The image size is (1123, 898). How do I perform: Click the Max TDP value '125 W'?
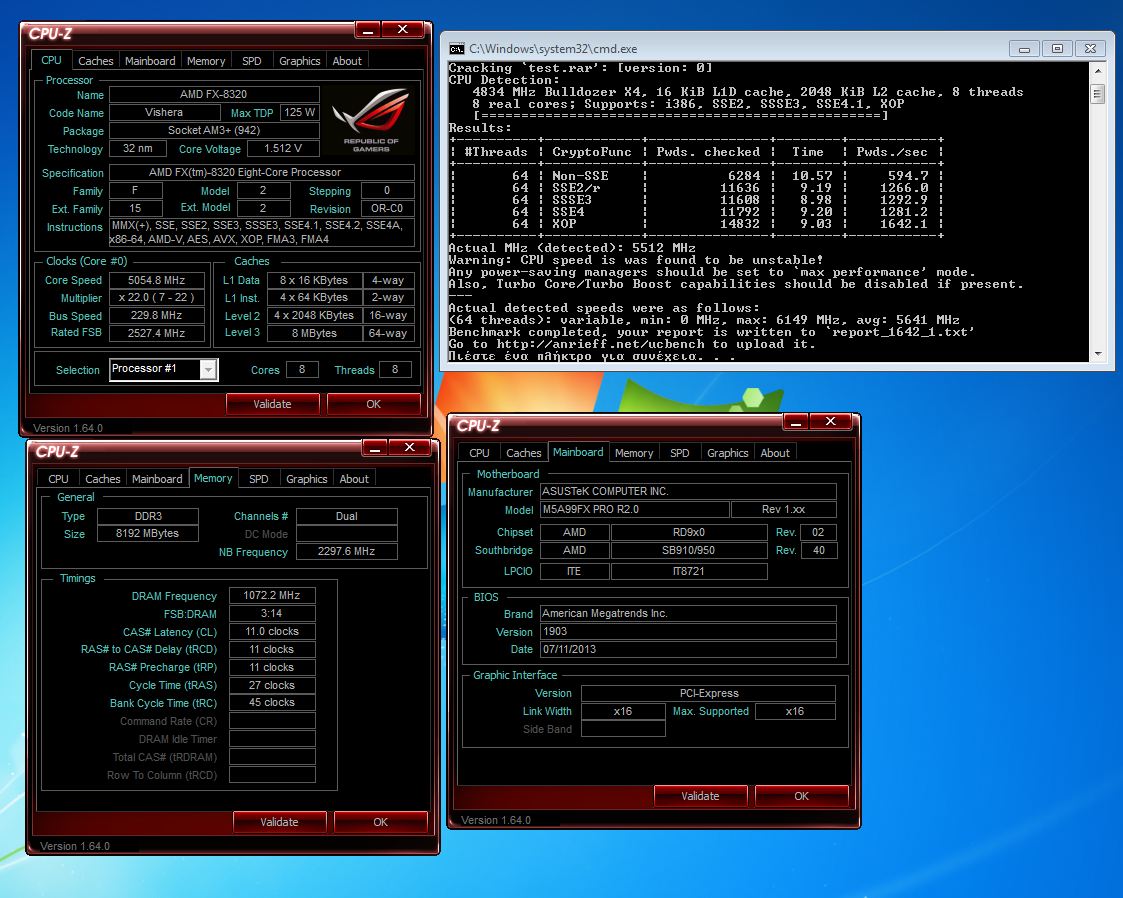pyautogui.click(x=299, y=112)
